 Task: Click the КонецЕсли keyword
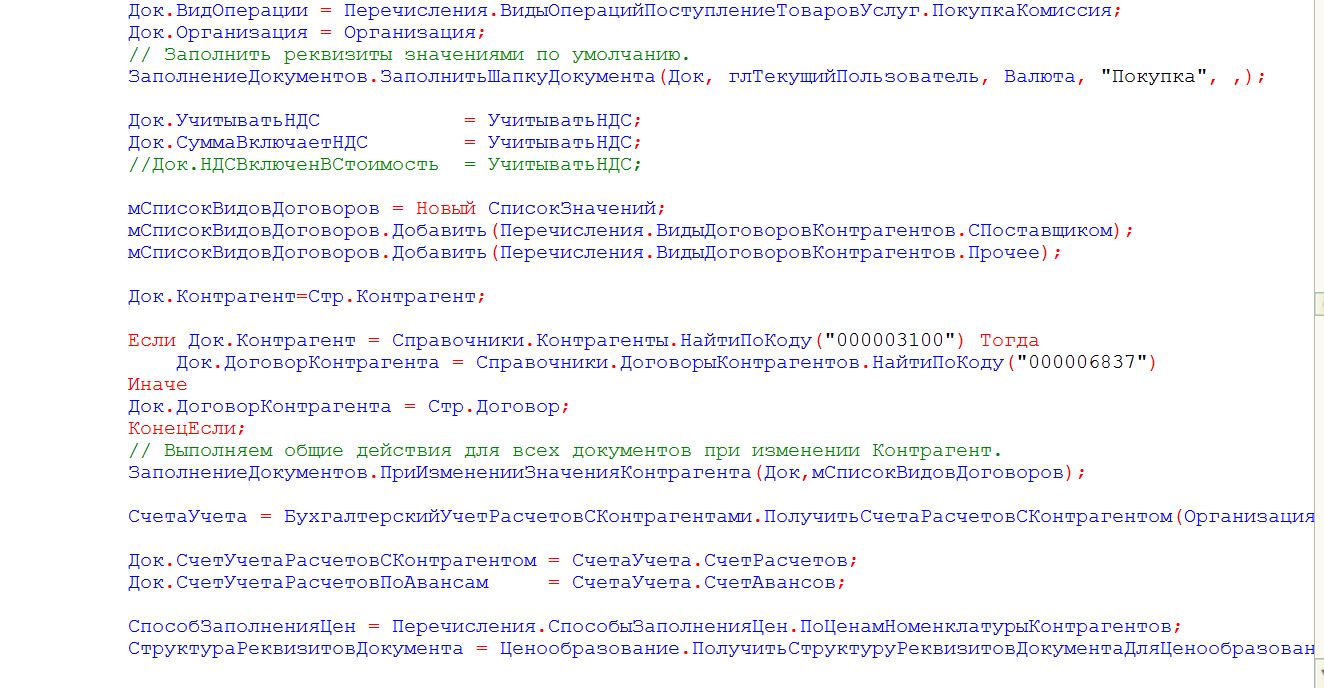coord(185,429)
